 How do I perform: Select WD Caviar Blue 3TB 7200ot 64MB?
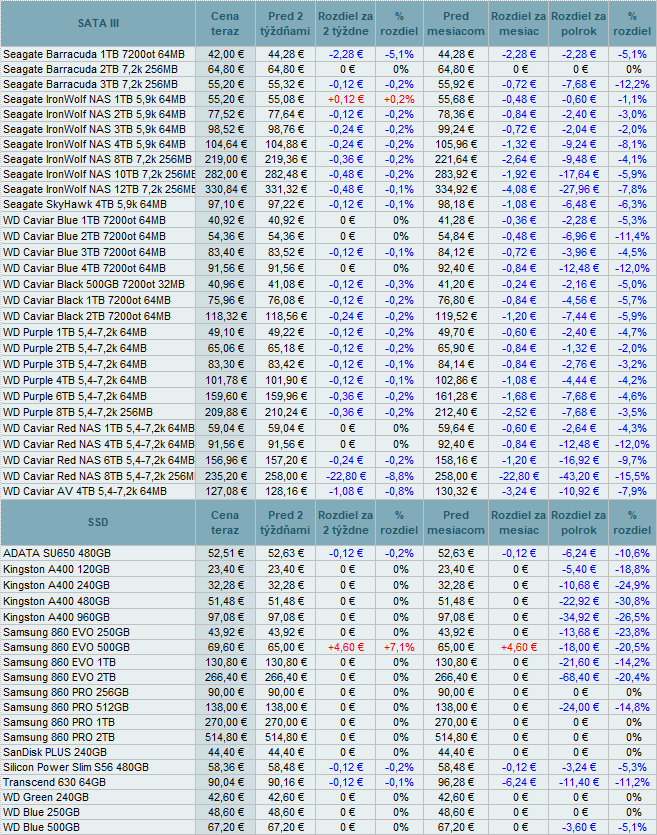click(84, 252)
